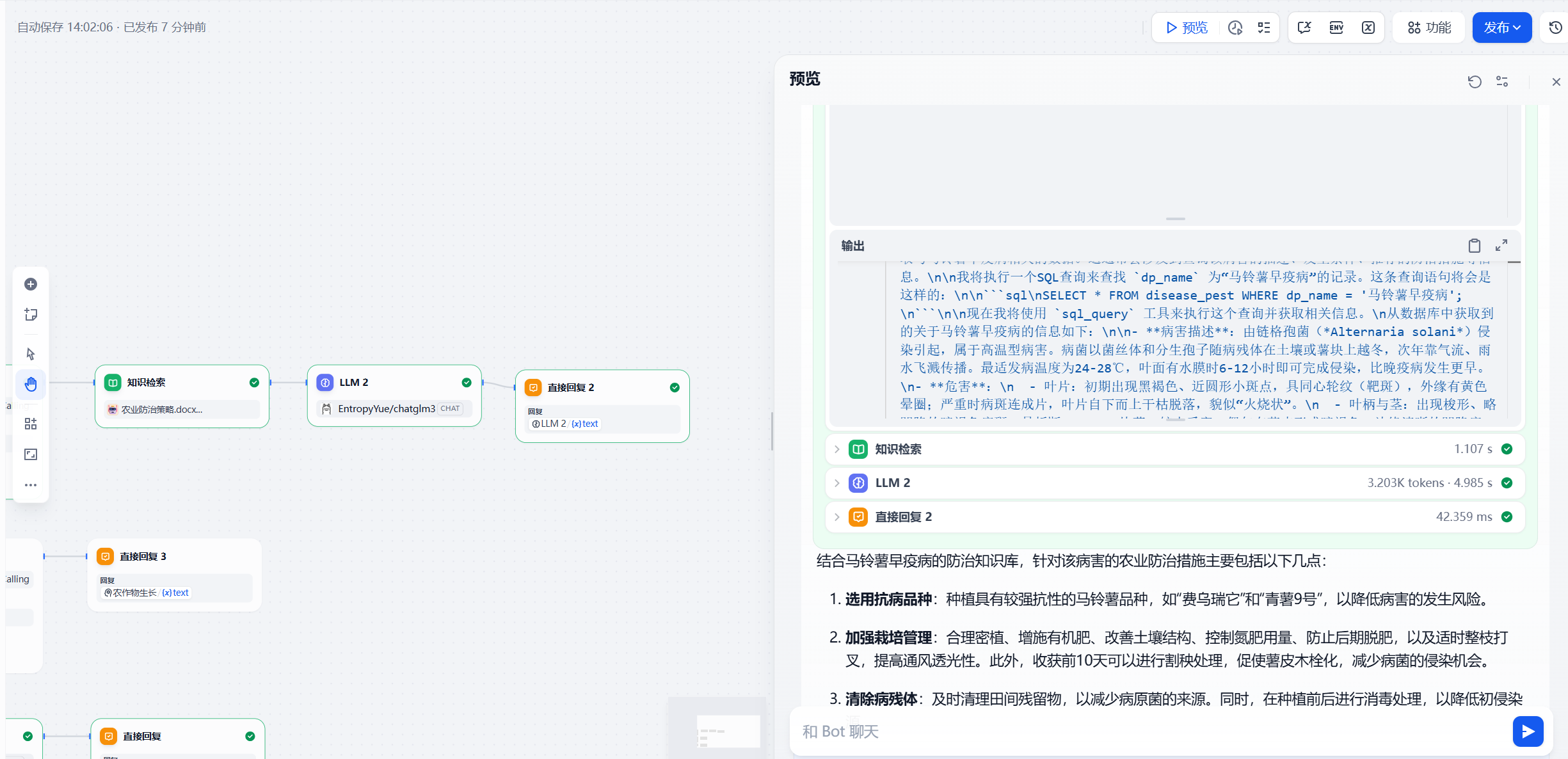Add a new block with plus icon

(x=31, y=284)
